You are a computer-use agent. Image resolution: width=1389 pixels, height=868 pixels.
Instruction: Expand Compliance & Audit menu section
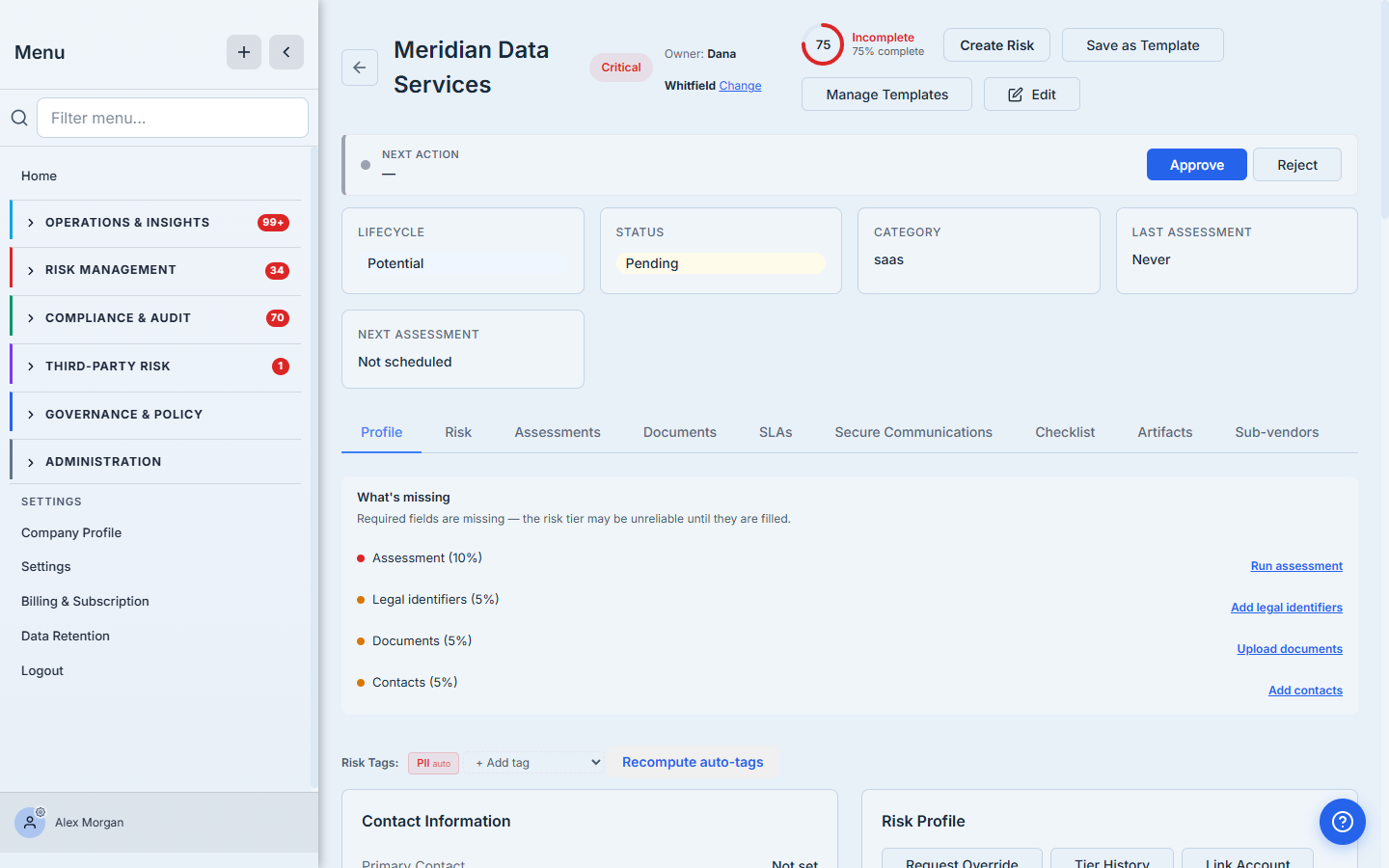point(155,318)
